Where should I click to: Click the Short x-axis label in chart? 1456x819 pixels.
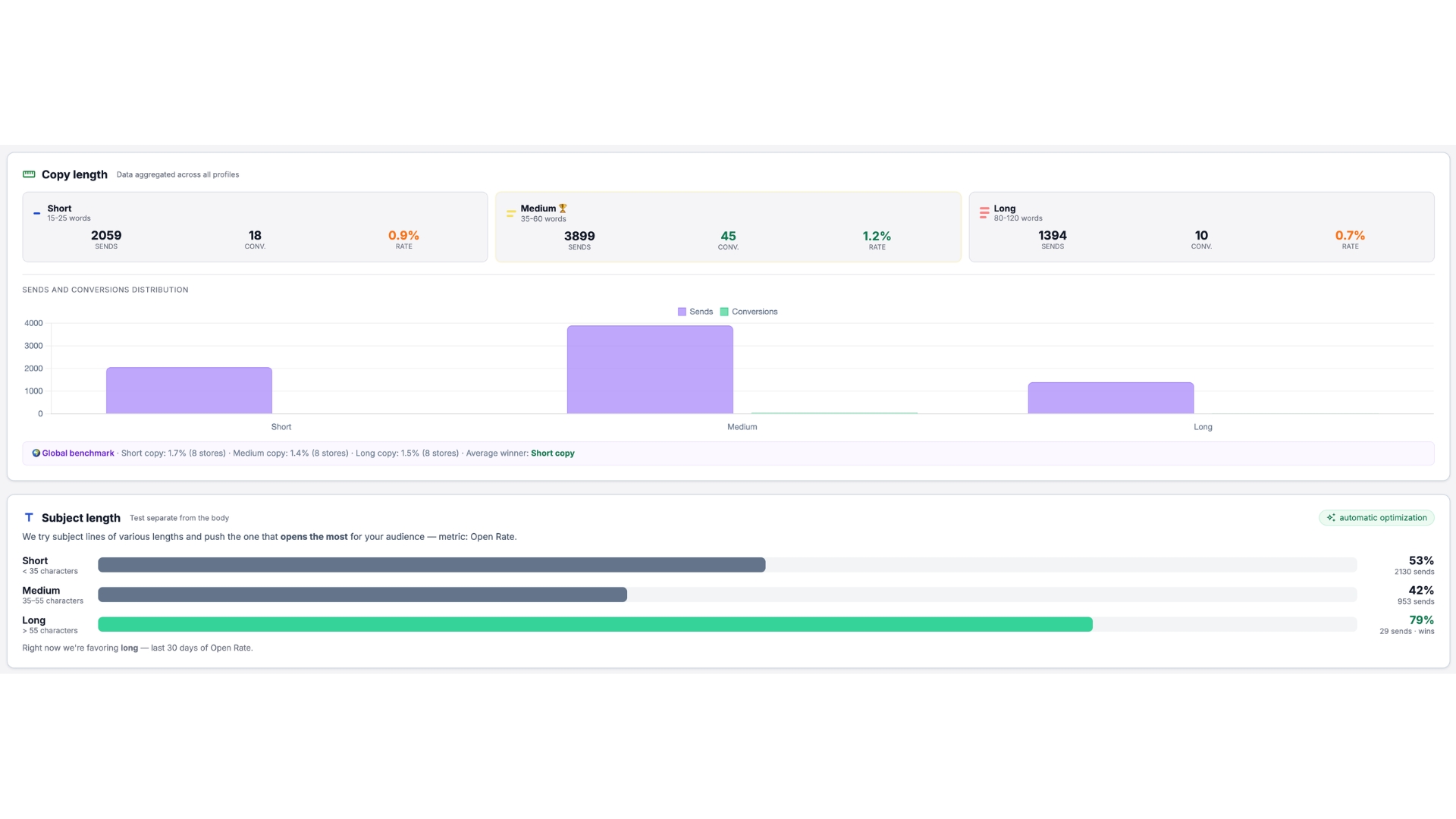(x=281, y=427)
